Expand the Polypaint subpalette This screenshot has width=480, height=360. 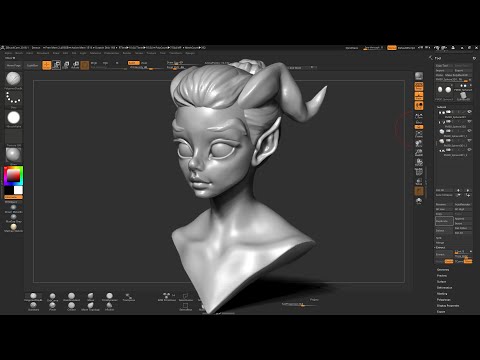coord(443,300)
